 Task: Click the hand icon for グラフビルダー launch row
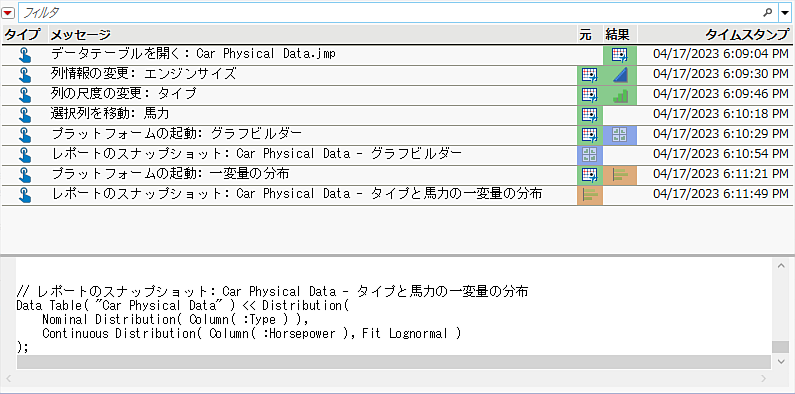click(24, 135)
